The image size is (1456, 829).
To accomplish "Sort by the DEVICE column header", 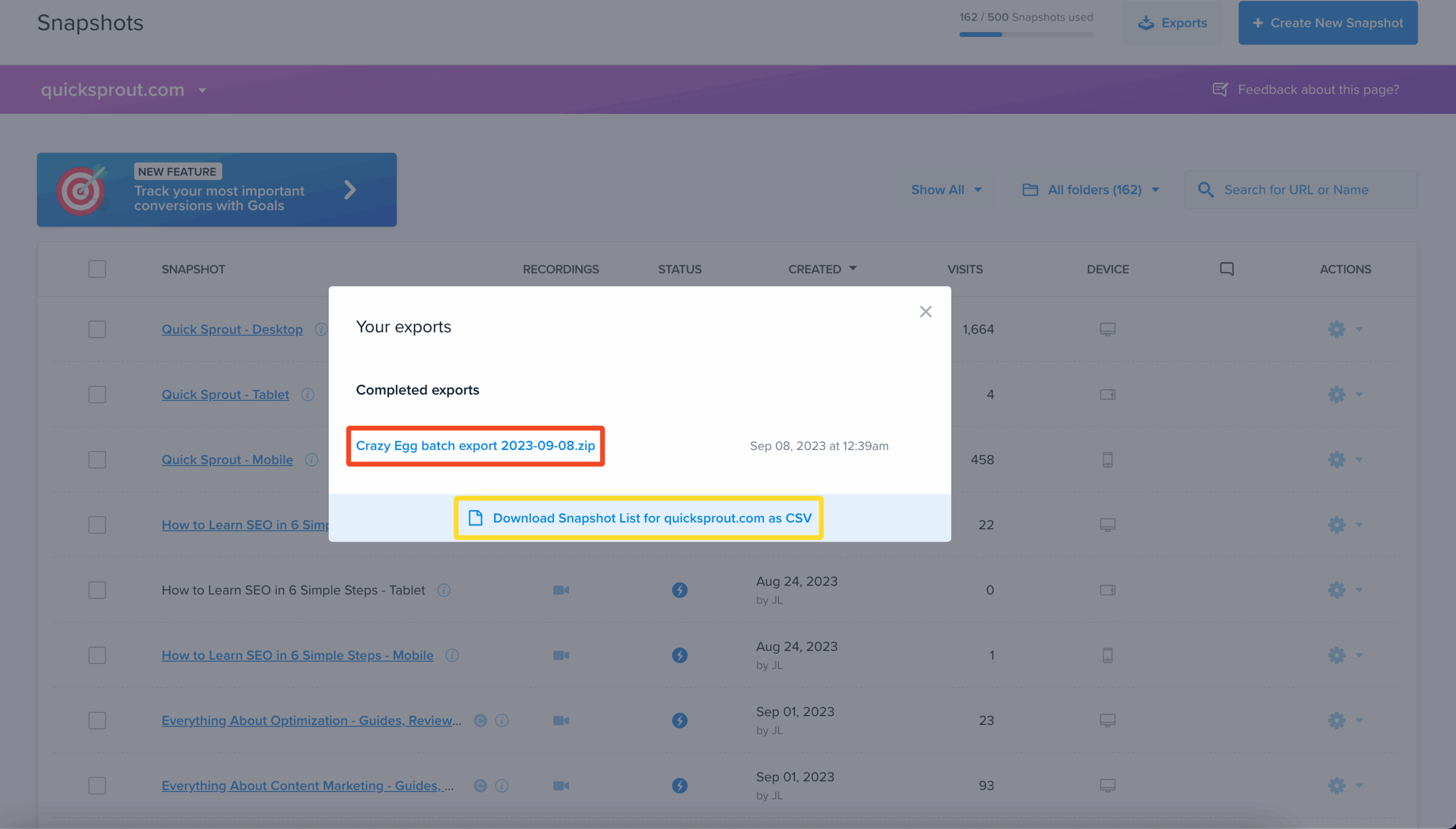I will (x=1107, y=269).
